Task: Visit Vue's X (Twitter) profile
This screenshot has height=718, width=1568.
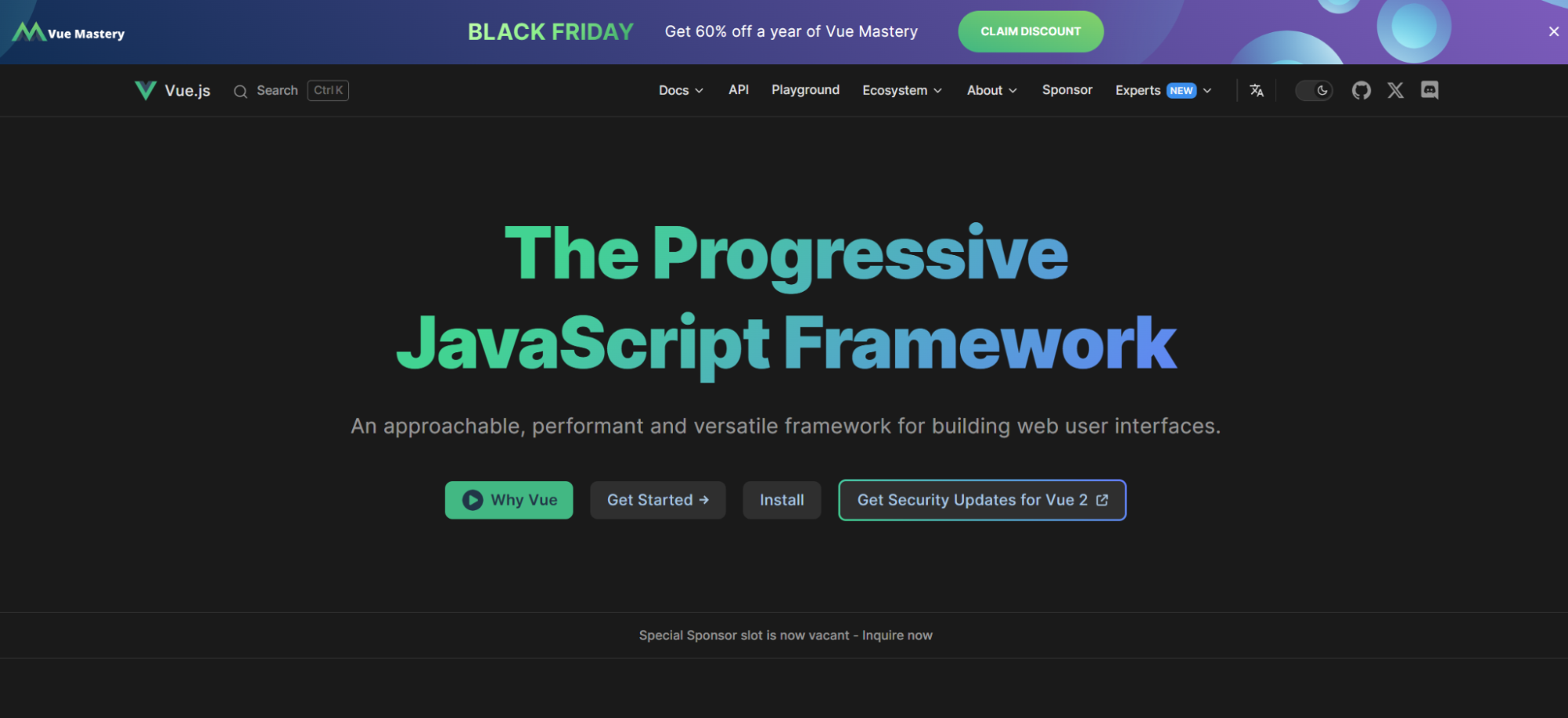Action: [1395, 90]
